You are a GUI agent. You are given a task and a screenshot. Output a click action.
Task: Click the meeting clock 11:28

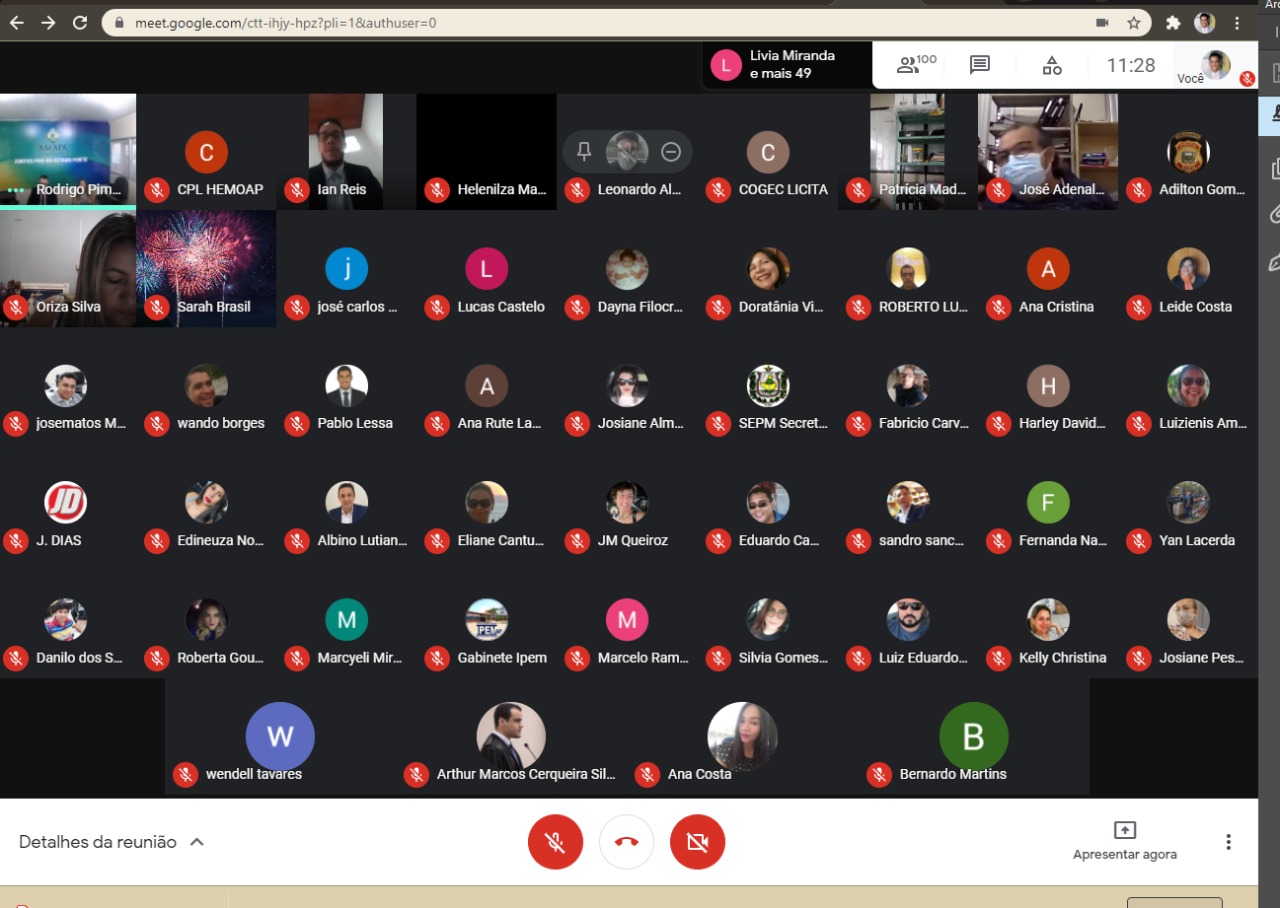(x=1131, y=65)
